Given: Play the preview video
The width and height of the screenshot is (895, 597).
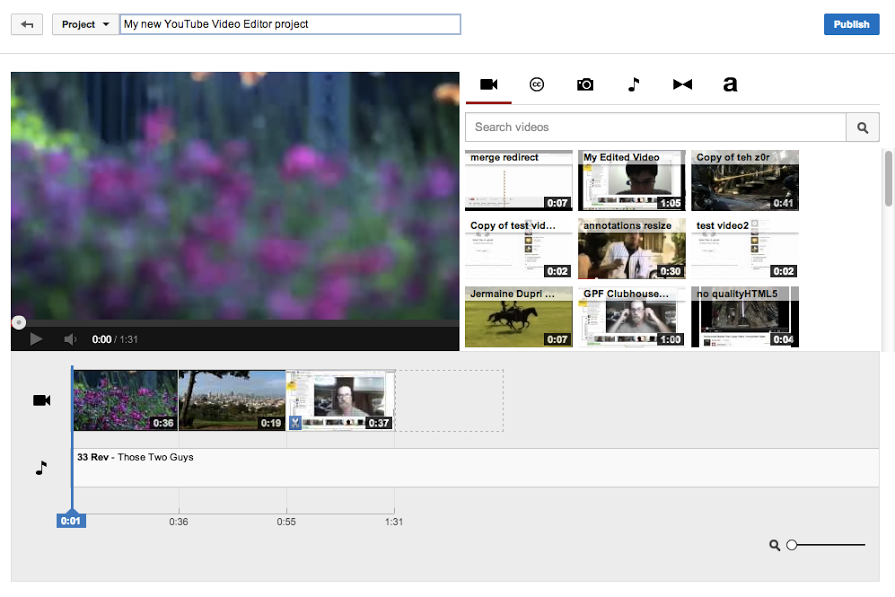Looking at the screenshot, I should pyautogui.click(x=36, y=338).
